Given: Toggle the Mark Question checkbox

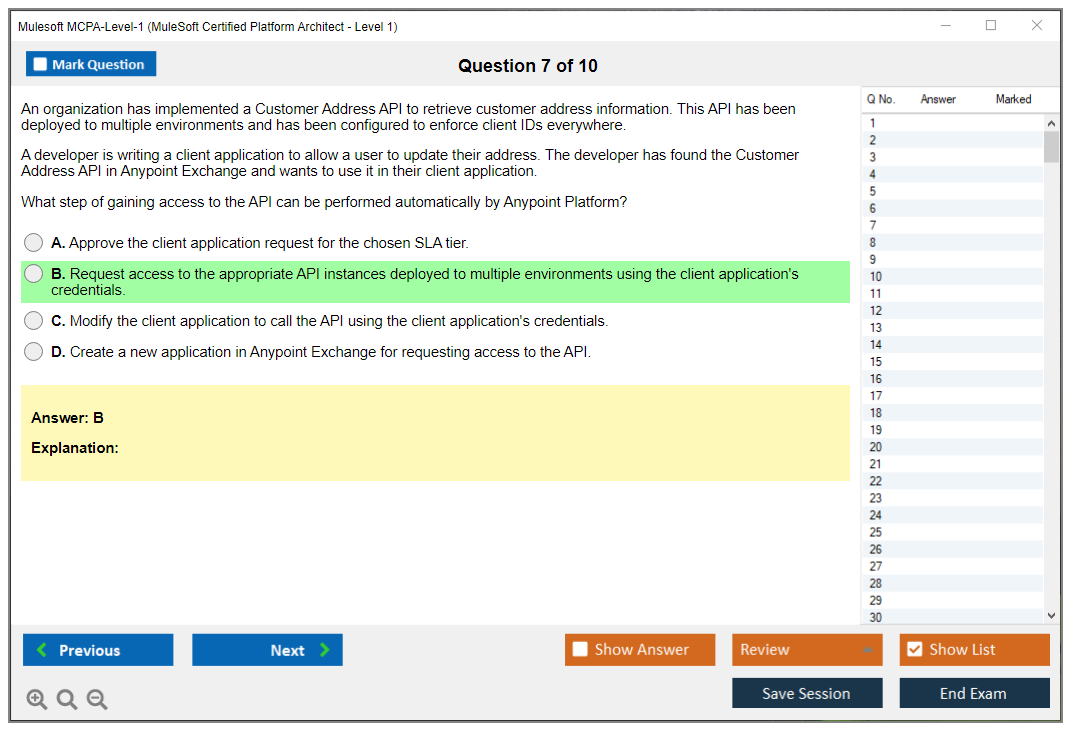Looking at the screenshot, I should coord(40,65).
